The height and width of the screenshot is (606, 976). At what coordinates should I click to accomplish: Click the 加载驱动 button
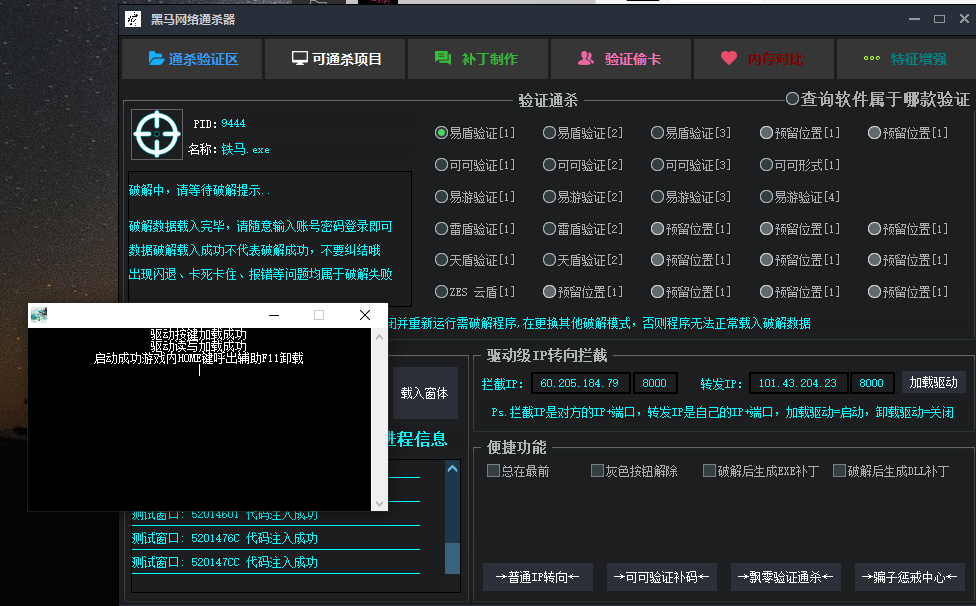pos(934,383)
